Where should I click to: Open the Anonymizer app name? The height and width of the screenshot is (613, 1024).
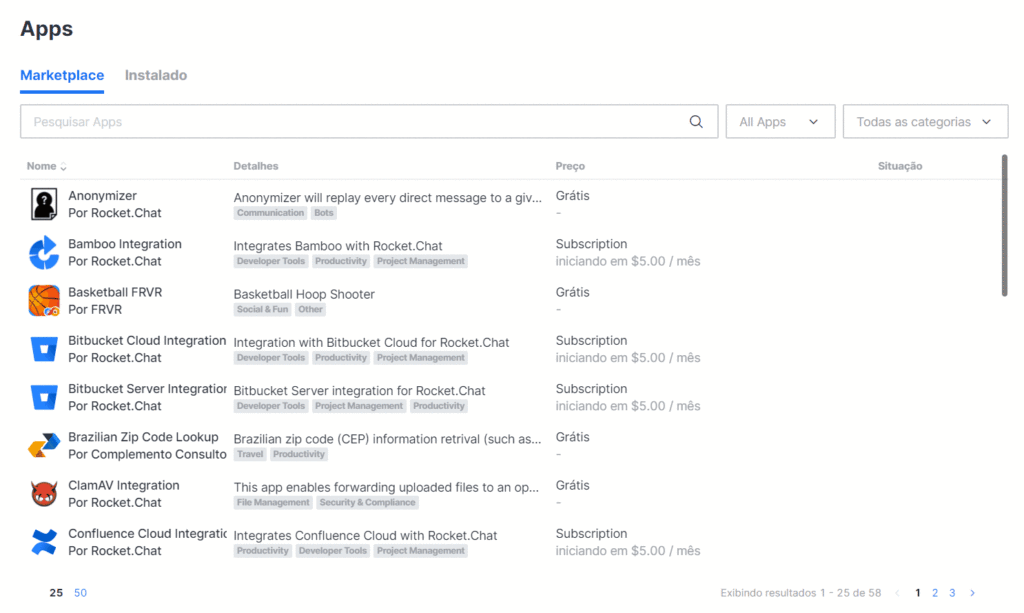(x=103, y=196)
